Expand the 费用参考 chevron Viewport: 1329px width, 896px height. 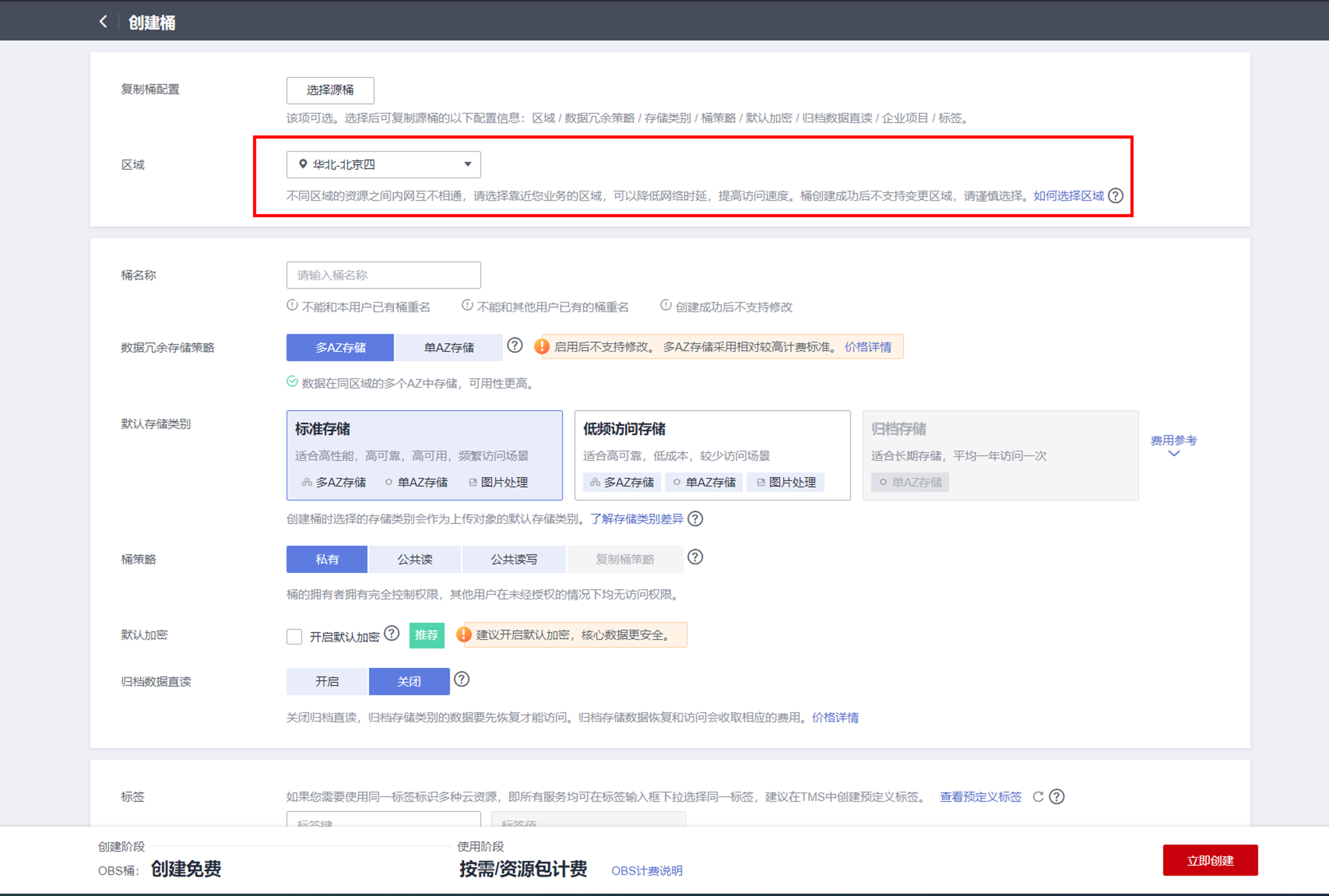[x=1174, y=453]
